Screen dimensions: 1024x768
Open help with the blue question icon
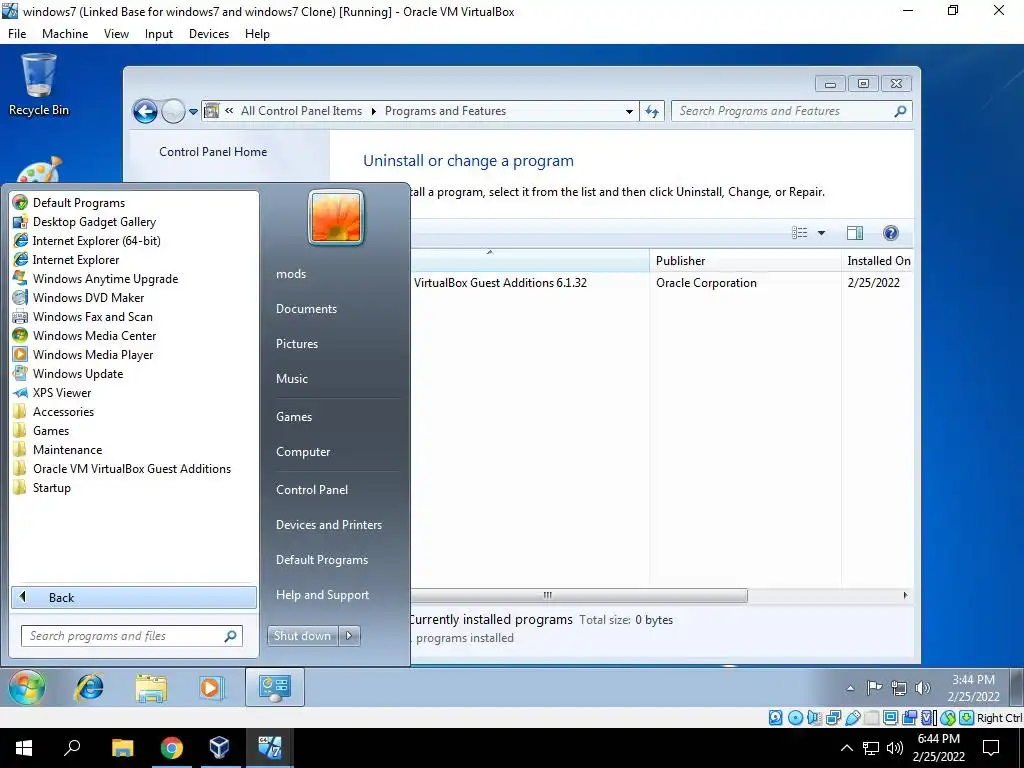click(x=891, y=233)
